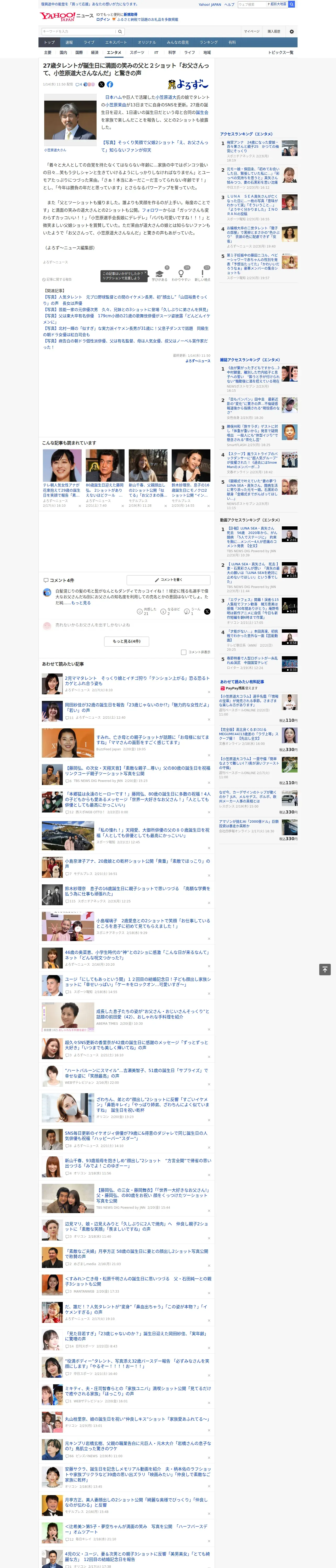336x1568 pixels.
Task: Open the 辺見マリ、娘・辺見えみり article link
Action: (137, 1226)
